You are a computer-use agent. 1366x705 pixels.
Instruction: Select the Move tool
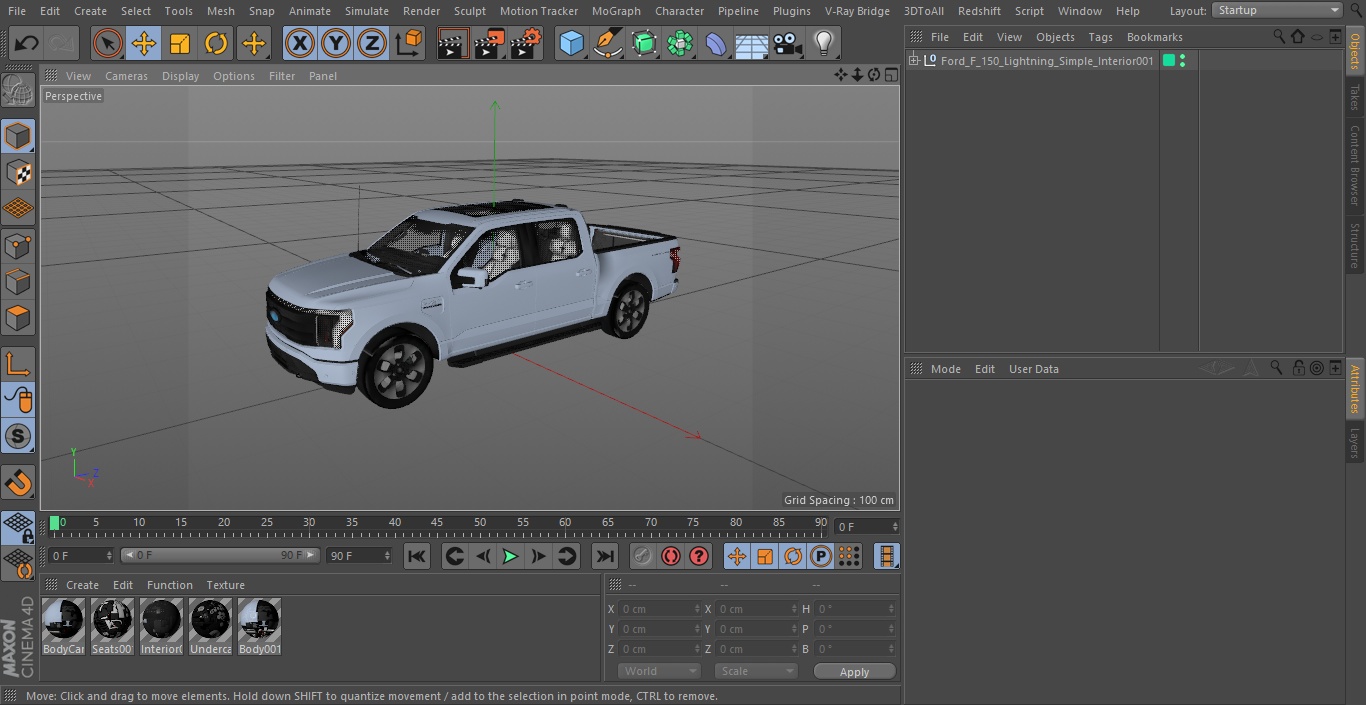144,43
